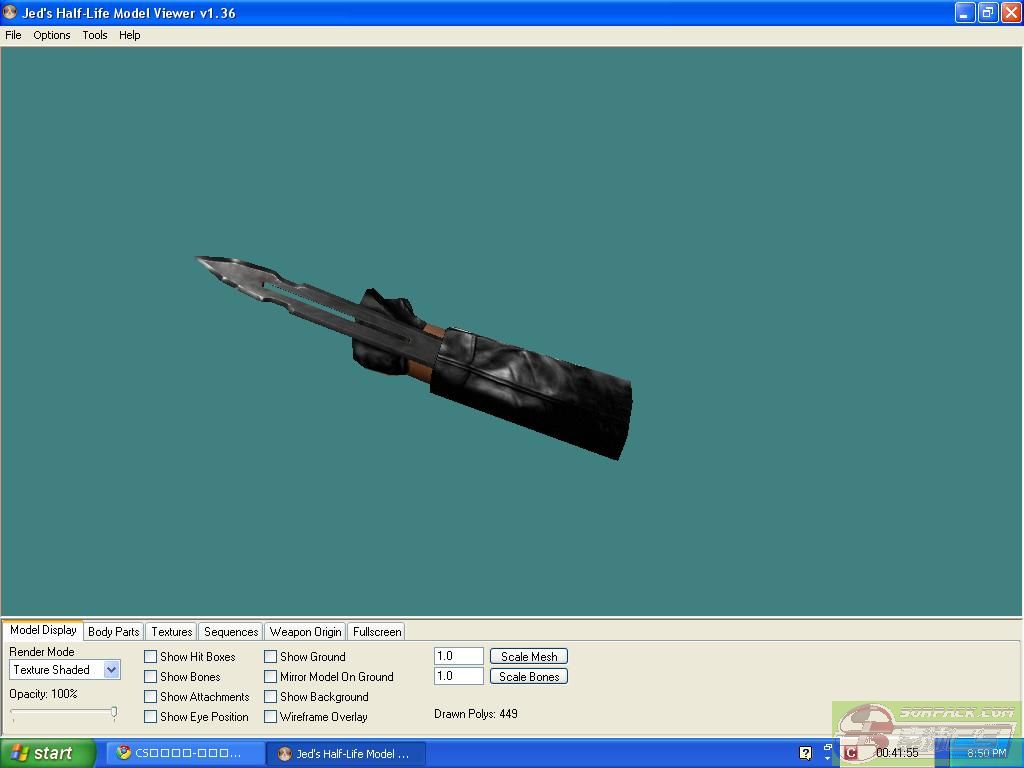Click the knife model in the viewport

414,358
